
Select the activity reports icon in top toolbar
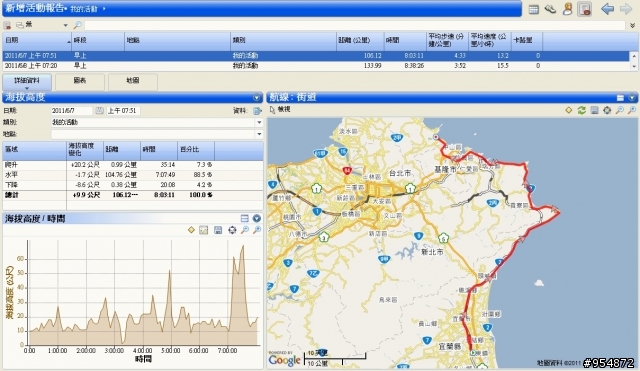[x=584, y=9]
